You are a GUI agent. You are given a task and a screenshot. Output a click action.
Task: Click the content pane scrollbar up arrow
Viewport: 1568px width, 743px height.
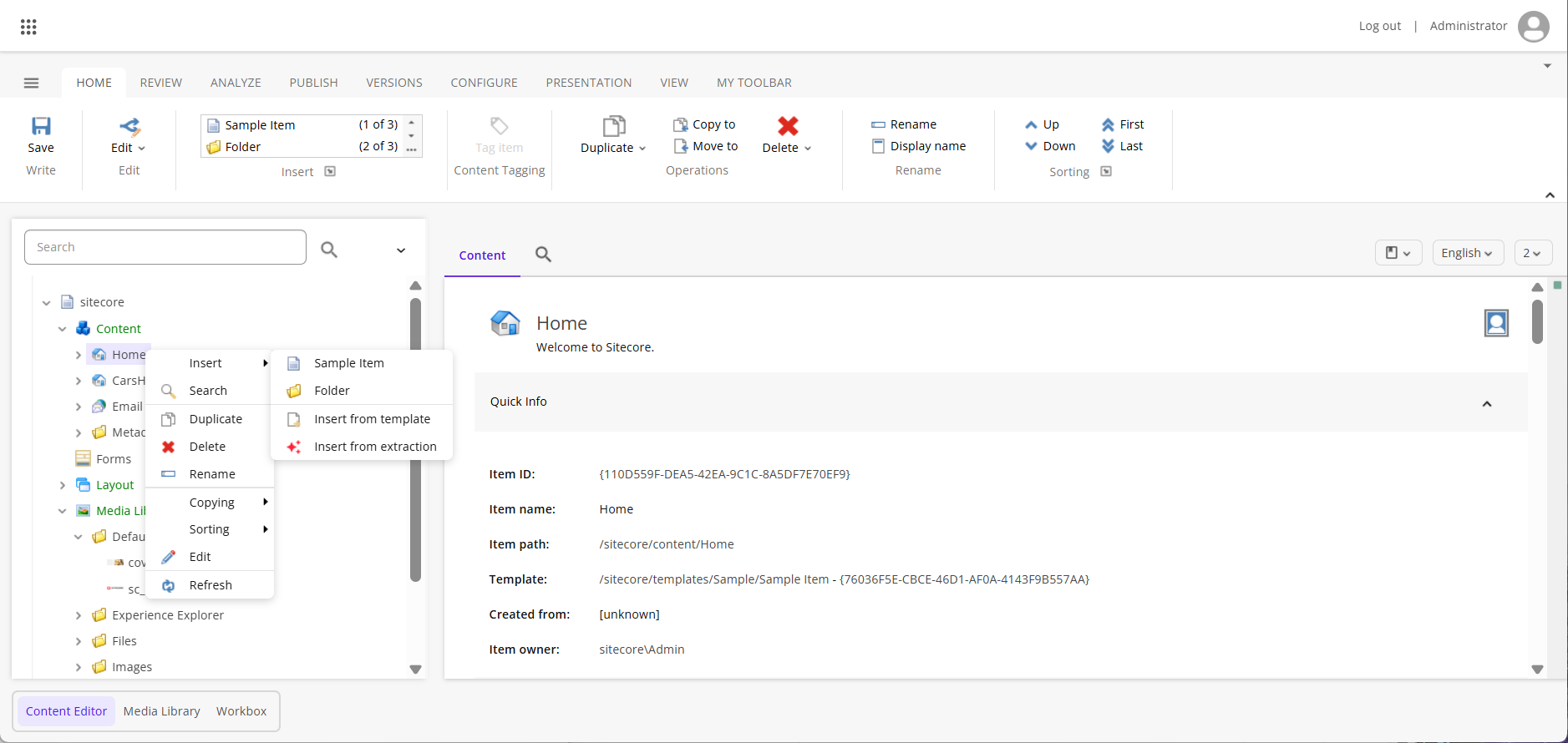click(1537, 287)
